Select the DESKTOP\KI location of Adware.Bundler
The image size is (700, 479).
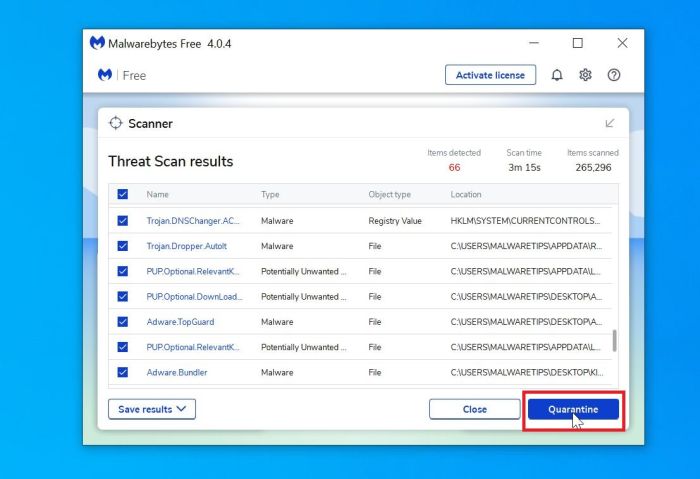coord(527,372)
